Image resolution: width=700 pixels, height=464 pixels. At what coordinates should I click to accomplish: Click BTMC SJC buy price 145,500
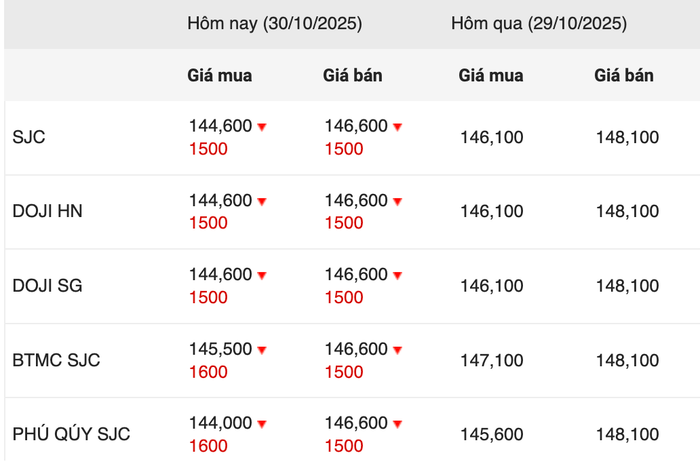tap(220, 349)
